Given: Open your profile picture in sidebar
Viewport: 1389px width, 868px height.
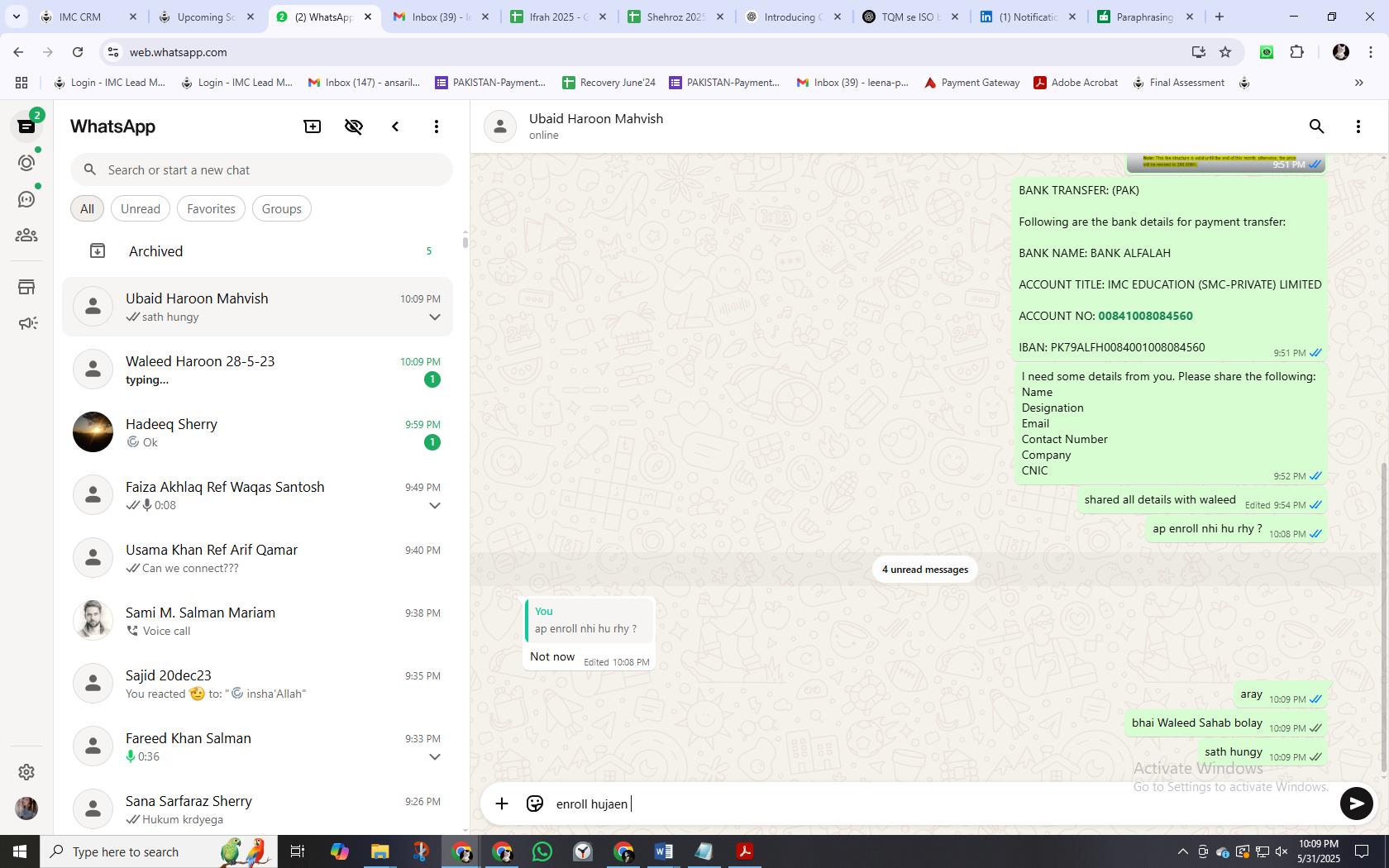Looking at the screenshot, I should (x=26, y=808).
